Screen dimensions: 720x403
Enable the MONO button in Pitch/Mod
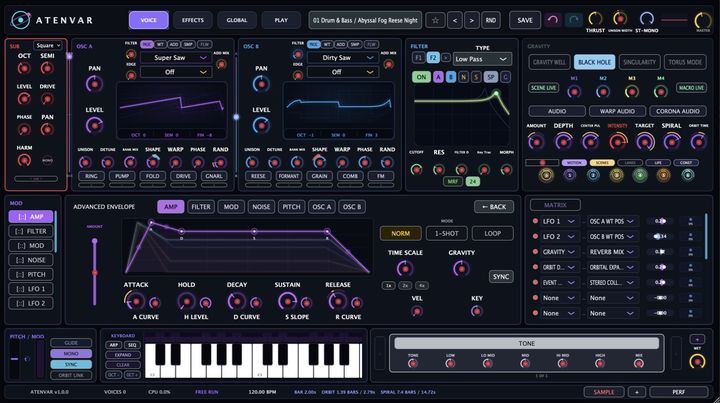(x=71, y=353)
